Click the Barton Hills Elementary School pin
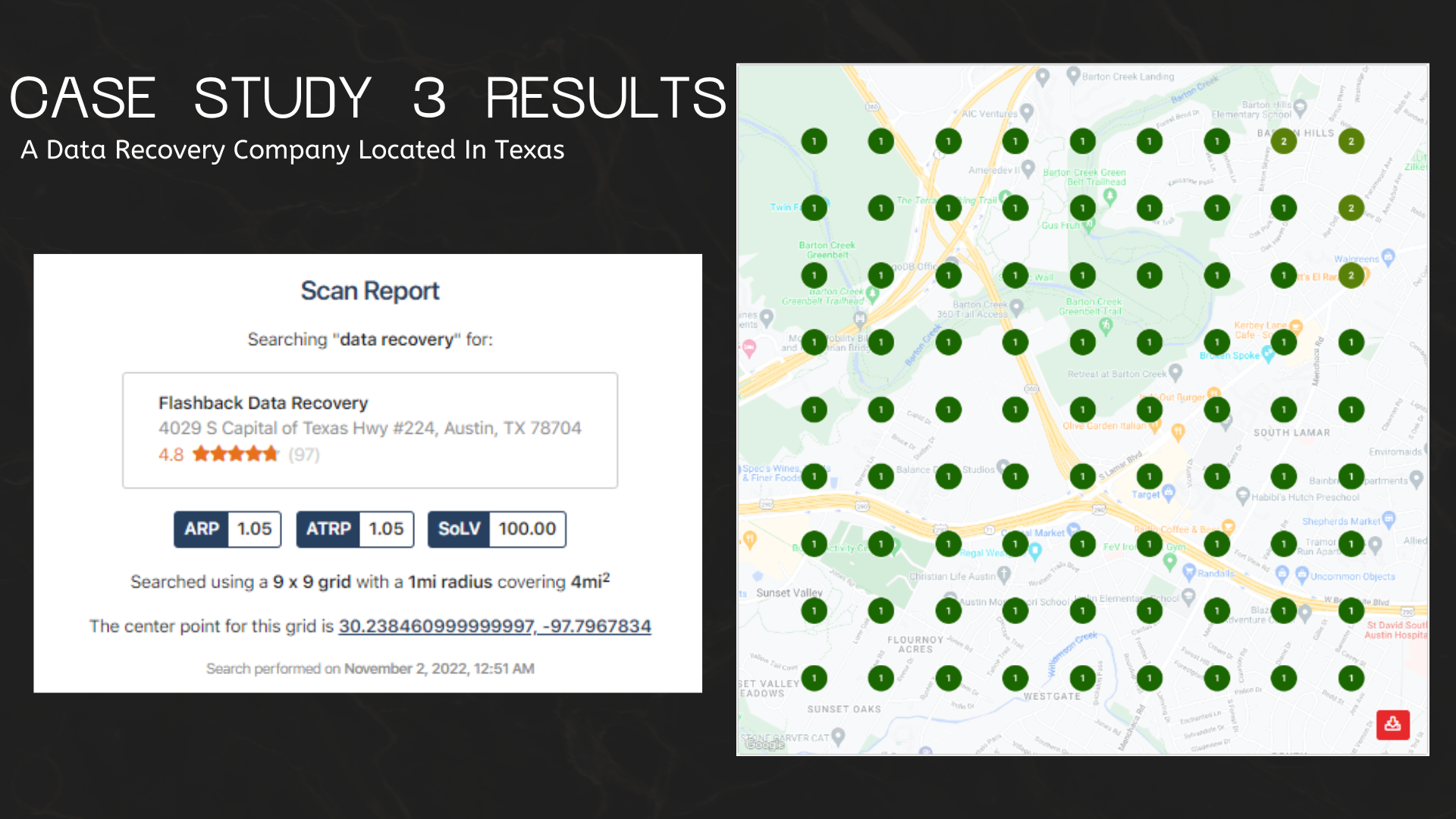Viewport: 1456px width, 819px height. coord(1300,106)
